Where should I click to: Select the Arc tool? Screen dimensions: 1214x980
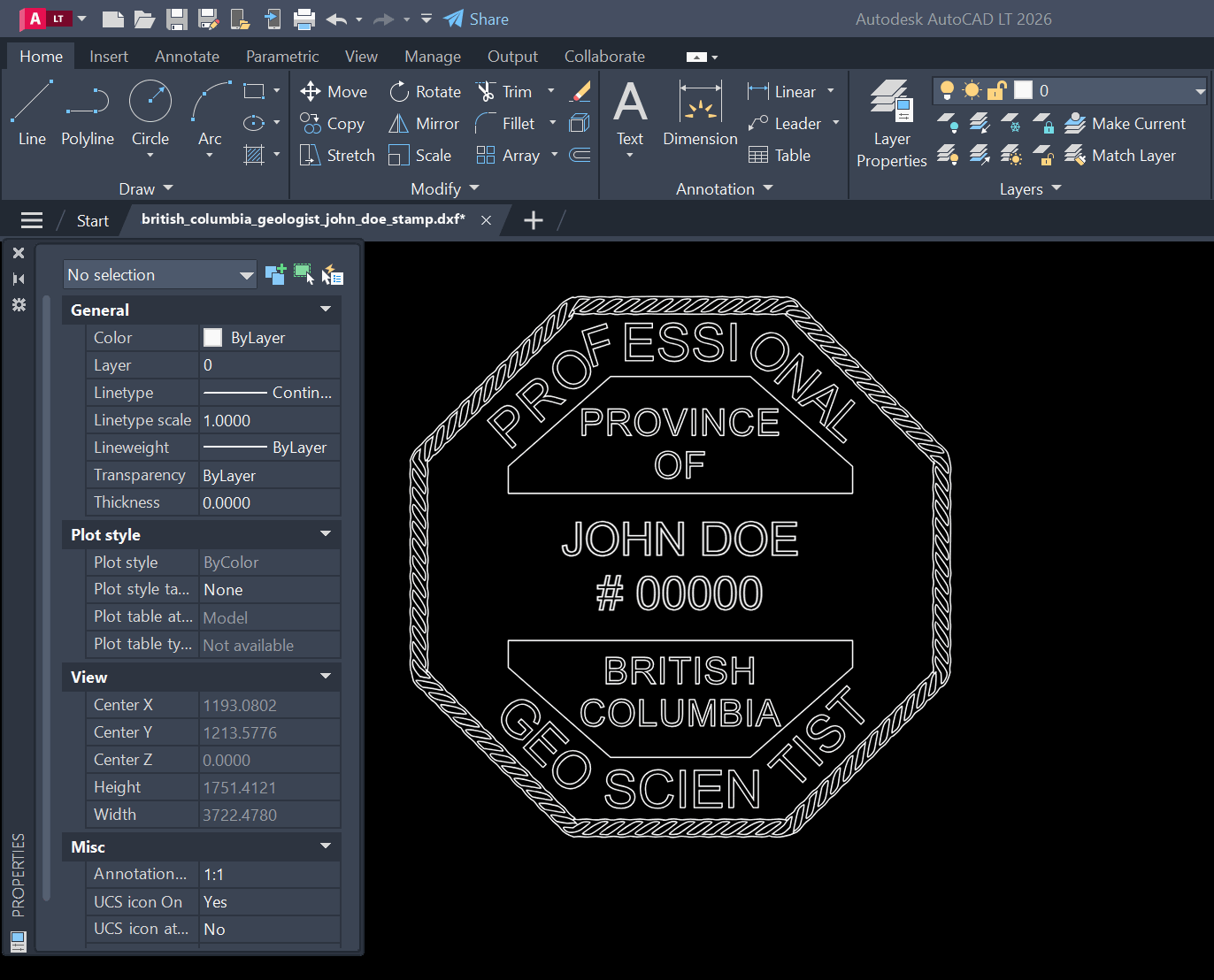210,113
